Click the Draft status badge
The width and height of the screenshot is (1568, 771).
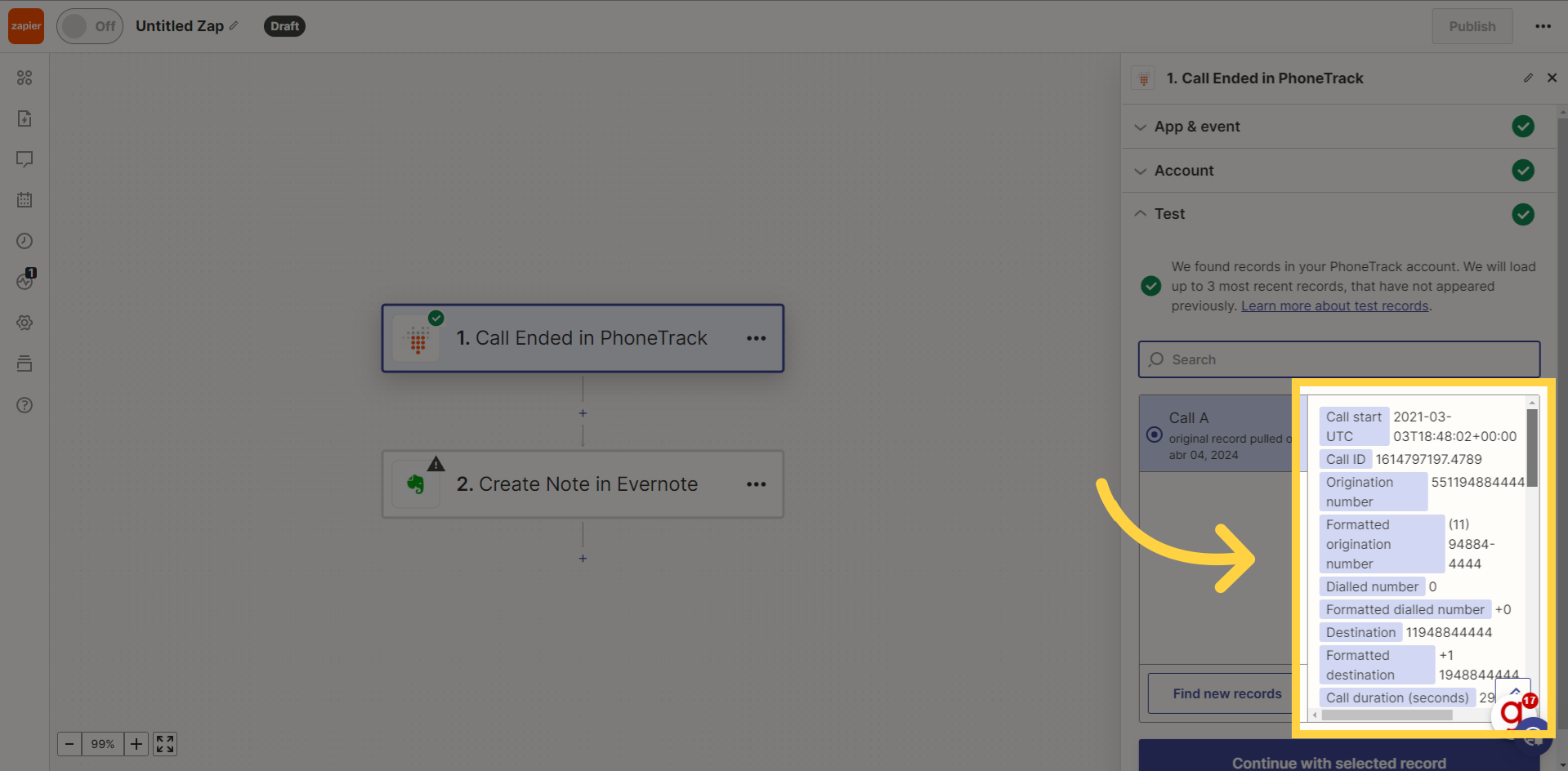(x=284, y=26)
